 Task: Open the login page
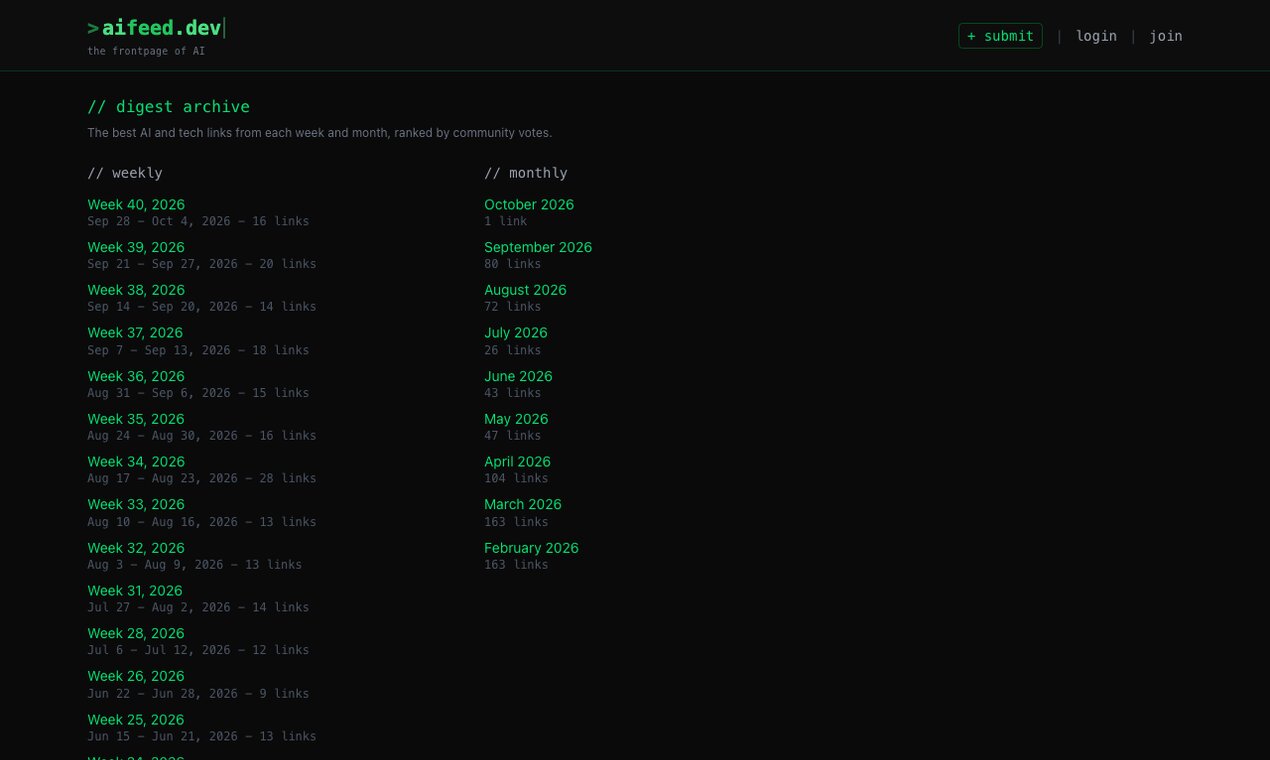click(x=1096, y=36)
